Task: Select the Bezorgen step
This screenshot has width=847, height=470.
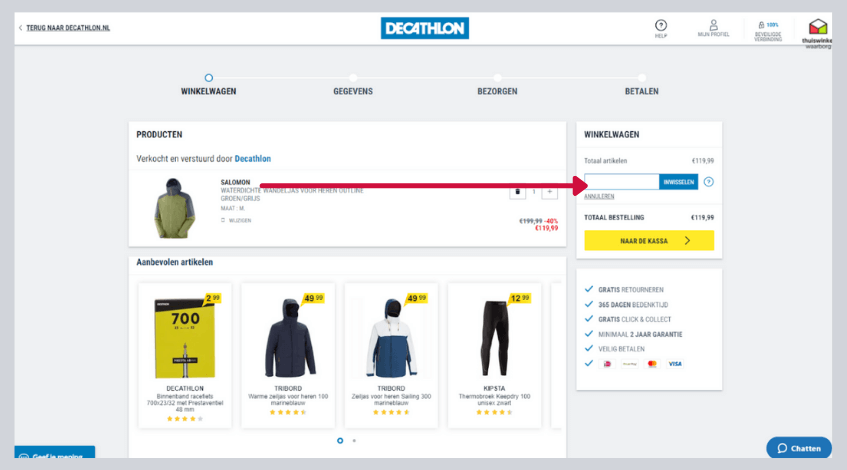Action: pyautogui.click(x=497, y=86)
